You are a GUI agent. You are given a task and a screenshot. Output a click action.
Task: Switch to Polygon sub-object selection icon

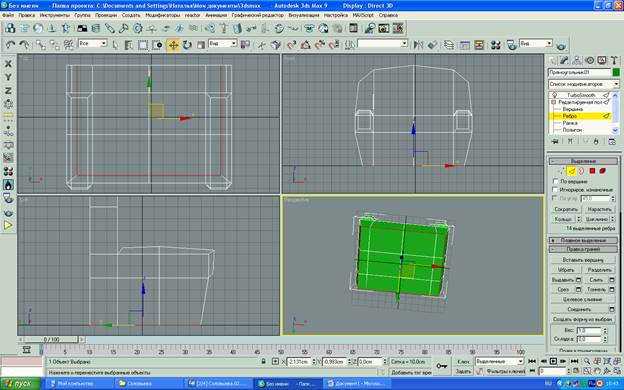click(x=592, y=171)
